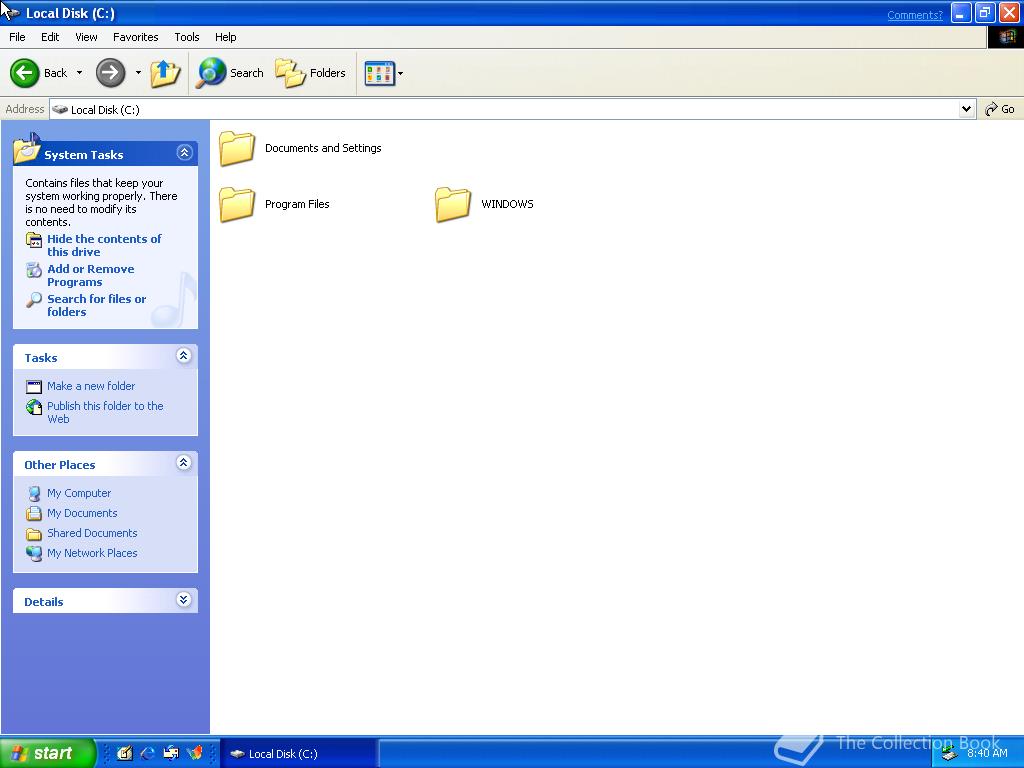This screenshot has width=1024, height=768.
Task: Open the Back history dropdown arrow
Action: coord(80,72)
